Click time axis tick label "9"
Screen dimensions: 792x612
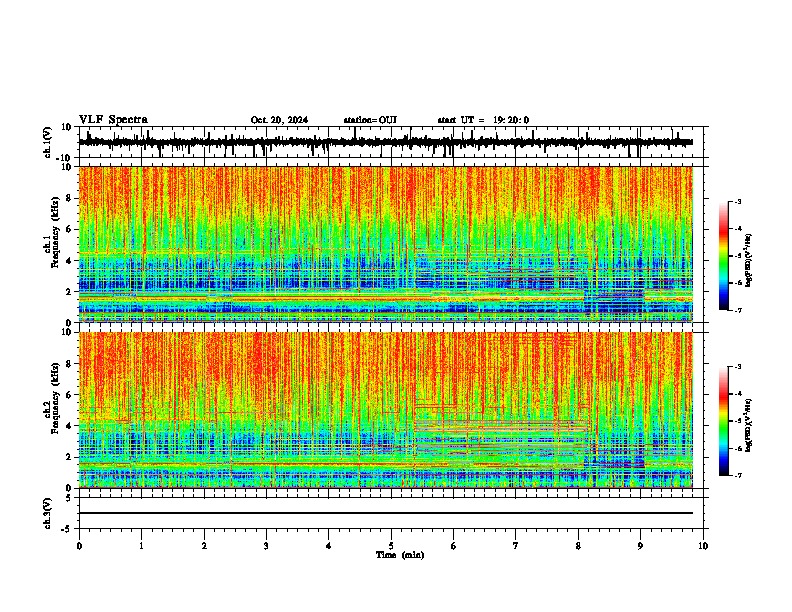pyautogui.click(x=640, y=546)
